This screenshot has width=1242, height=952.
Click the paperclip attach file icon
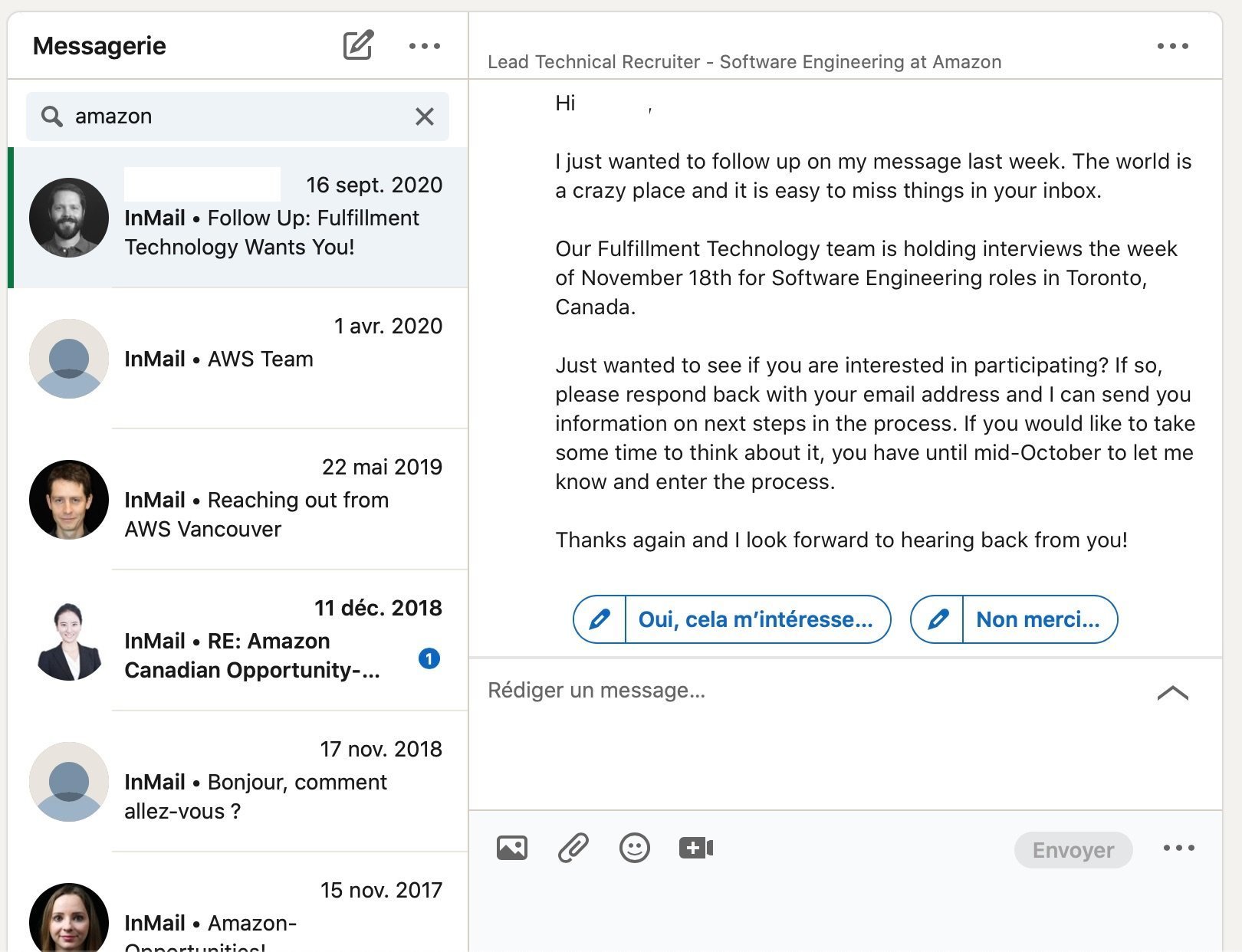[x=573, y=848]
